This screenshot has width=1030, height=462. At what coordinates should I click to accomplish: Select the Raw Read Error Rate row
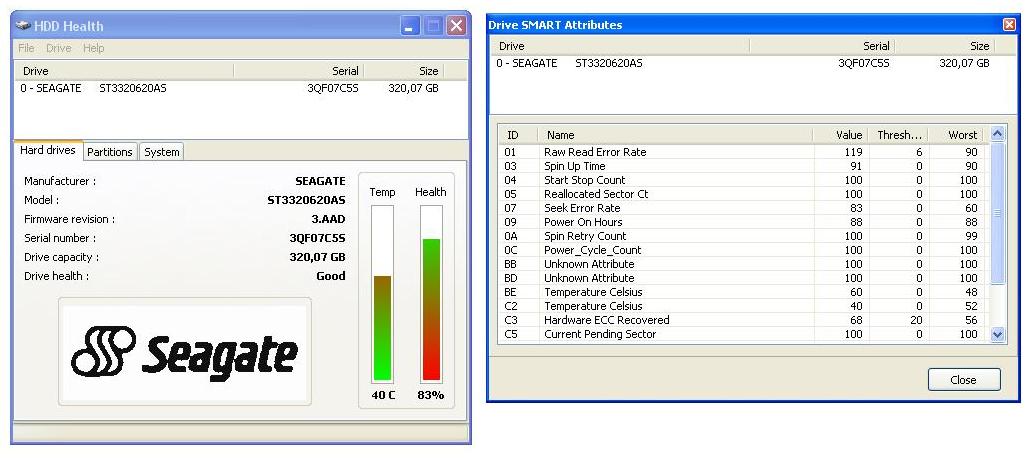pos(742,152)
